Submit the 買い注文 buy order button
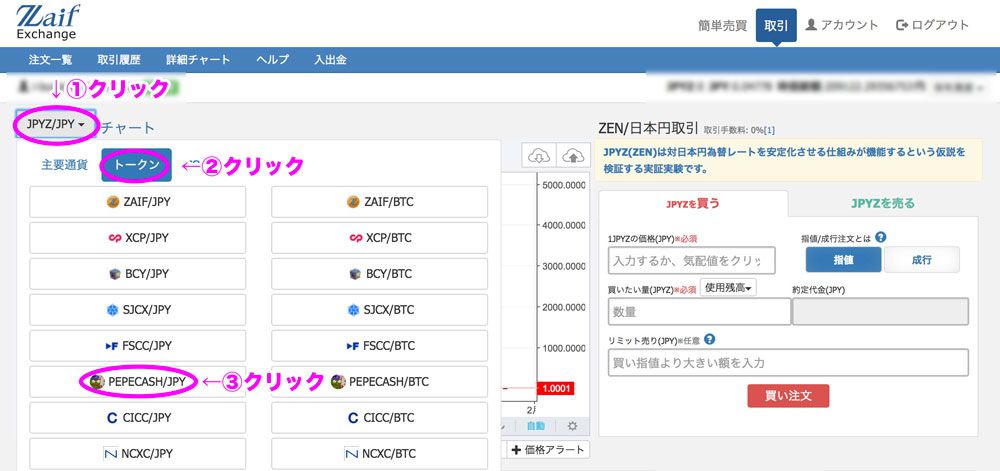Screen dimensions: 1000x471 [788, 396]
